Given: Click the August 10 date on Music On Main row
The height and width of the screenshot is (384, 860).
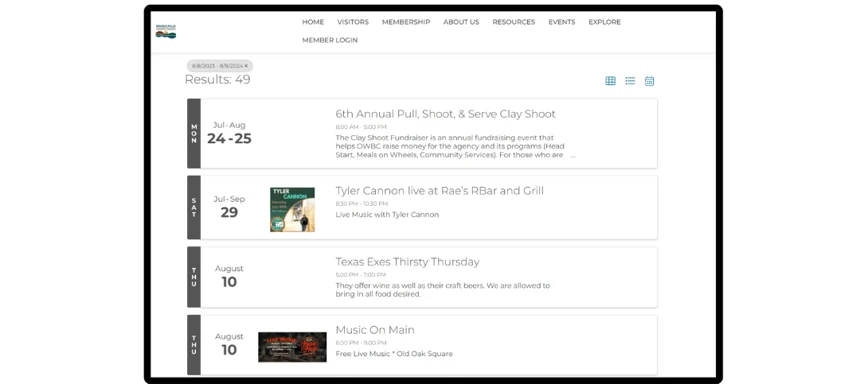Looking at the screenshot, I should [229, 345].
